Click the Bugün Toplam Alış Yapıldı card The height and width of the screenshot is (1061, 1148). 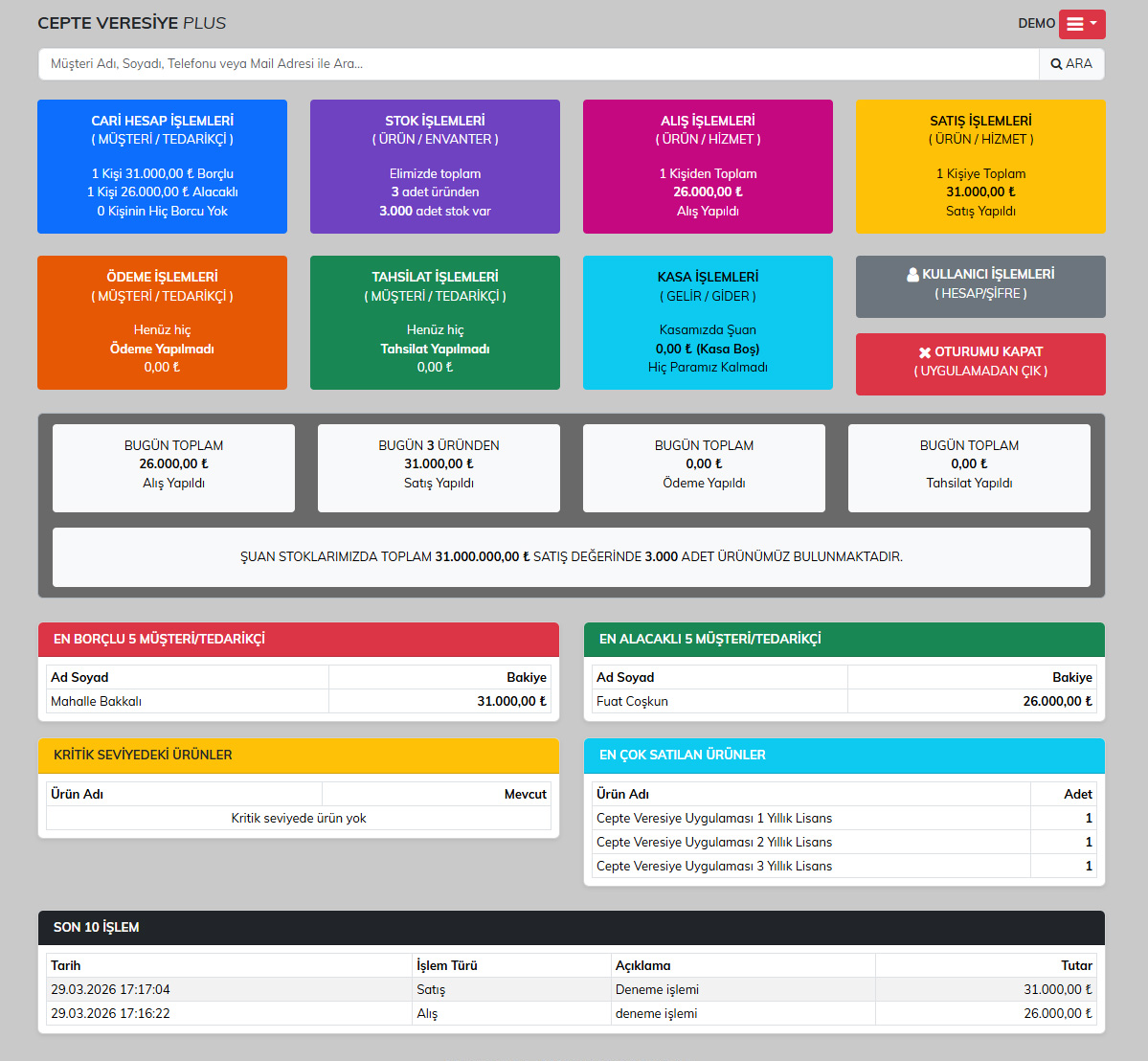[x=173, y=467]
